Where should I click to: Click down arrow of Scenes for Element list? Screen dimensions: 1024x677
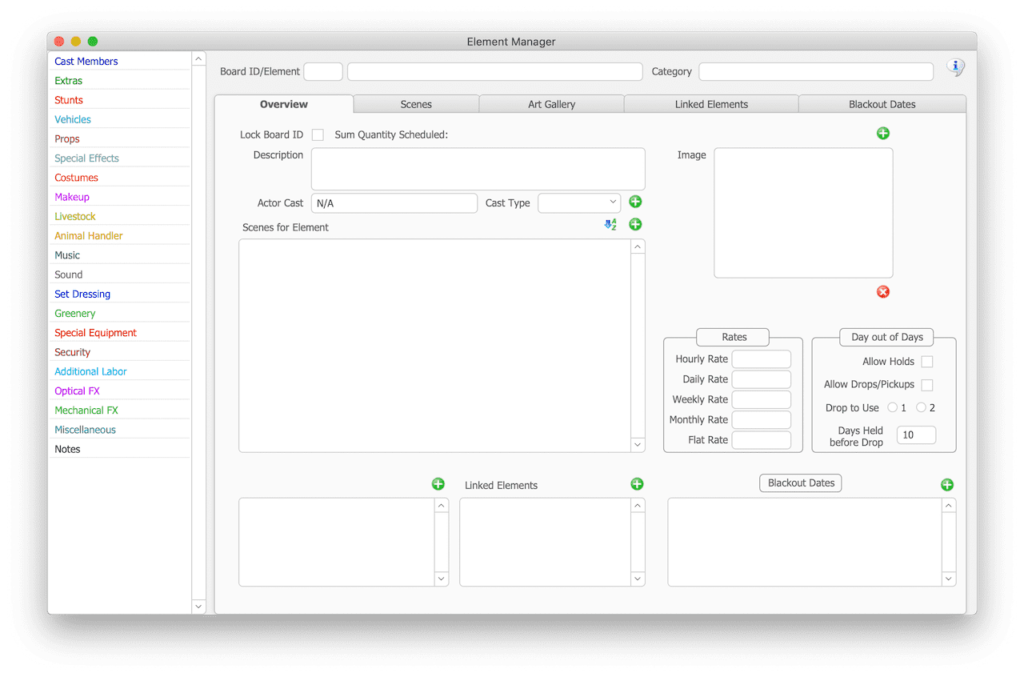pos(638,444)
